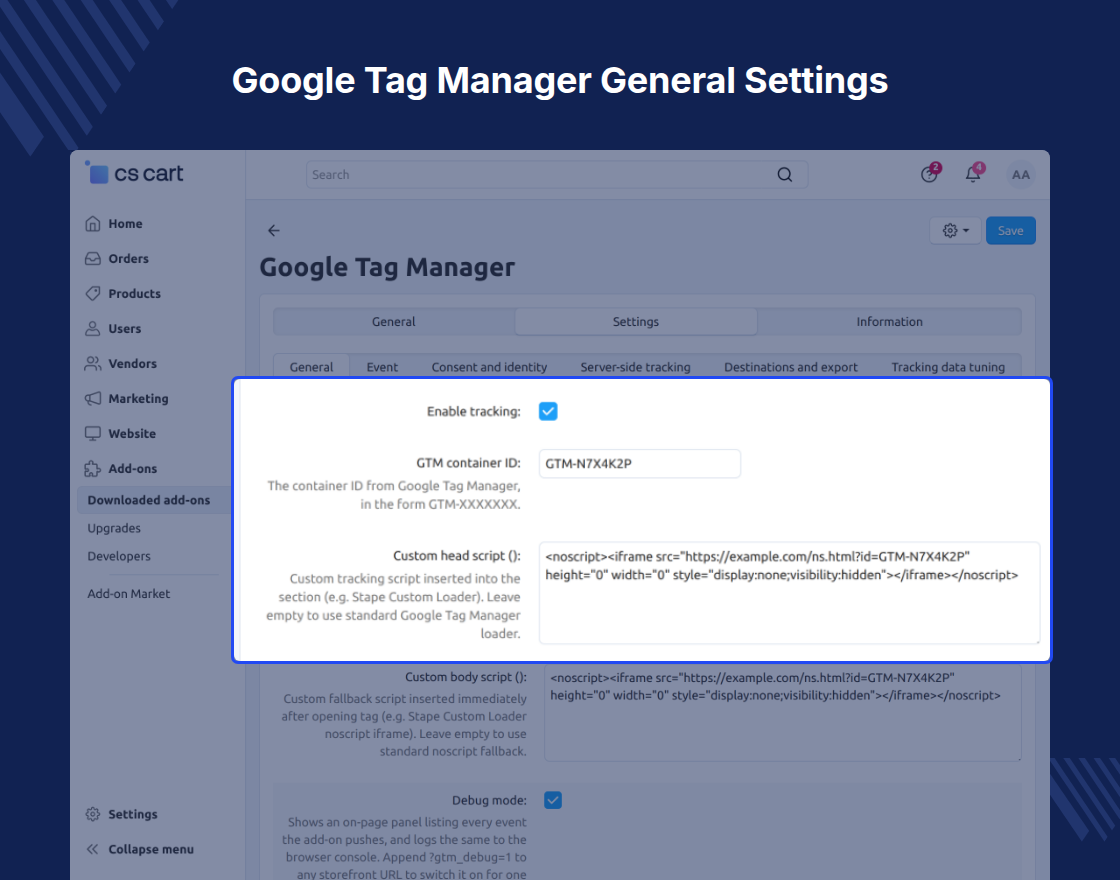Open Home in the sidebar

point(125,224)
